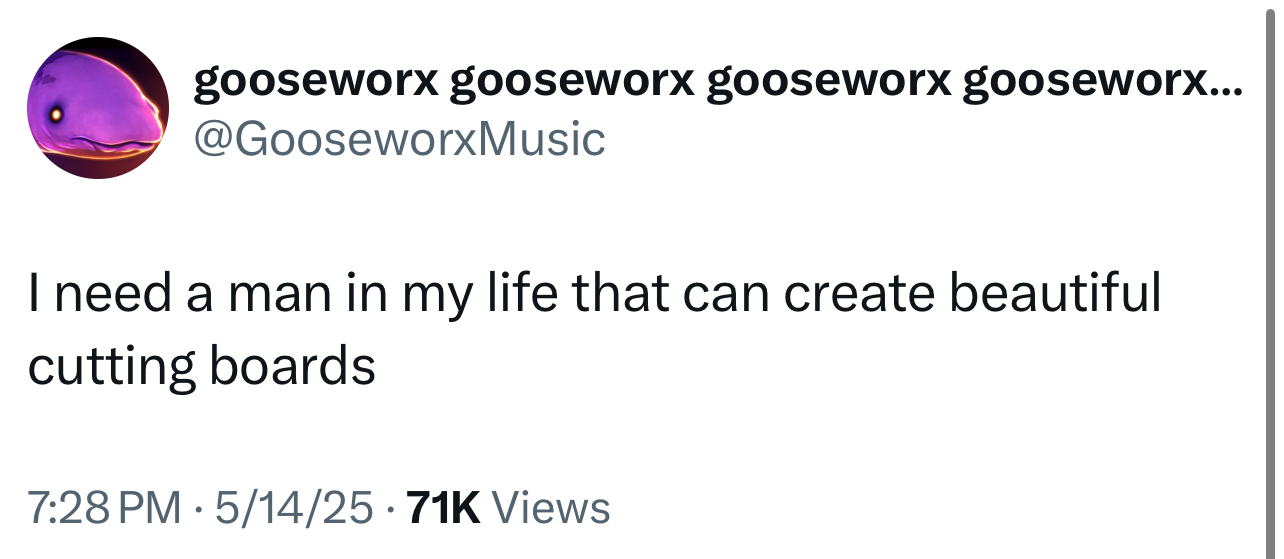Click the glowing eye on the avatar fish

coord(56,115)
